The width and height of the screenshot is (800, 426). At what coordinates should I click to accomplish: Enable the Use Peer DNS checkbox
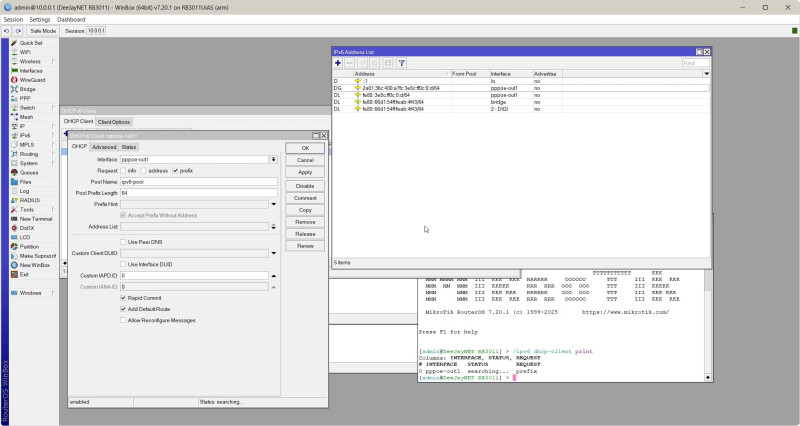pos(123,242)
